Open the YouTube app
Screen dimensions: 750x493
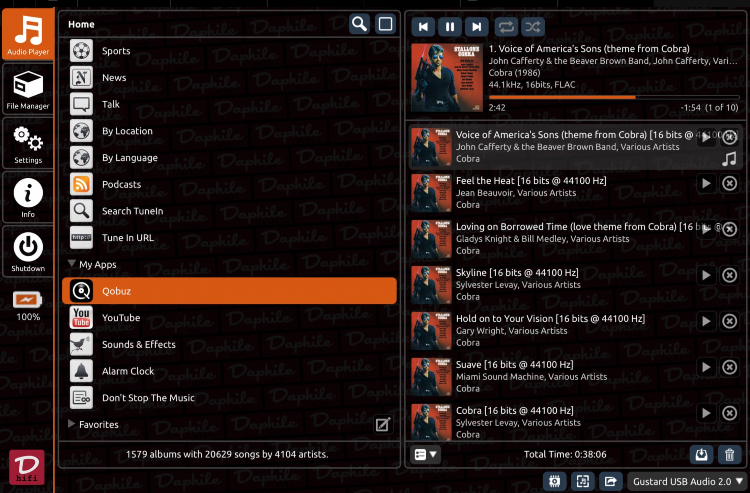click(x=229, y=318)
